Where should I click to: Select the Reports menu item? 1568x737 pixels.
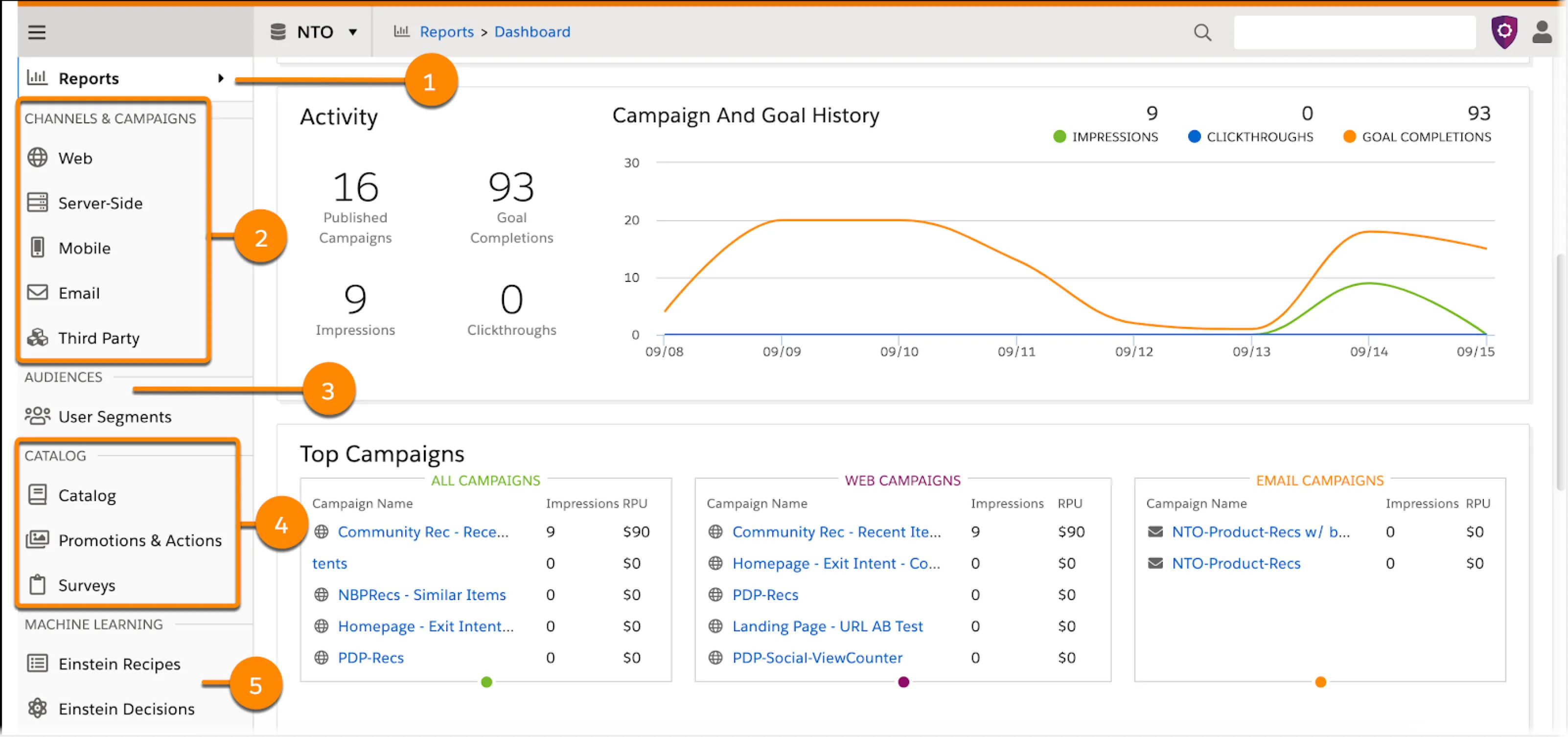[x=89, y=78]
